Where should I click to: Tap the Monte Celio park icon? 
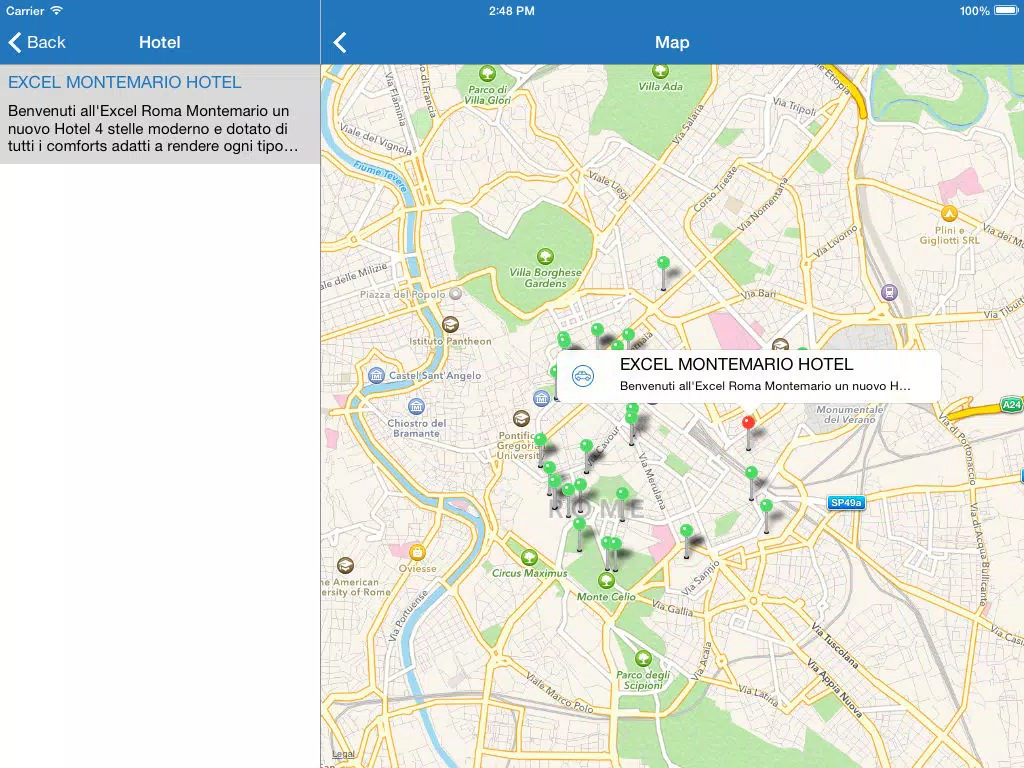(x=606, y=580)
